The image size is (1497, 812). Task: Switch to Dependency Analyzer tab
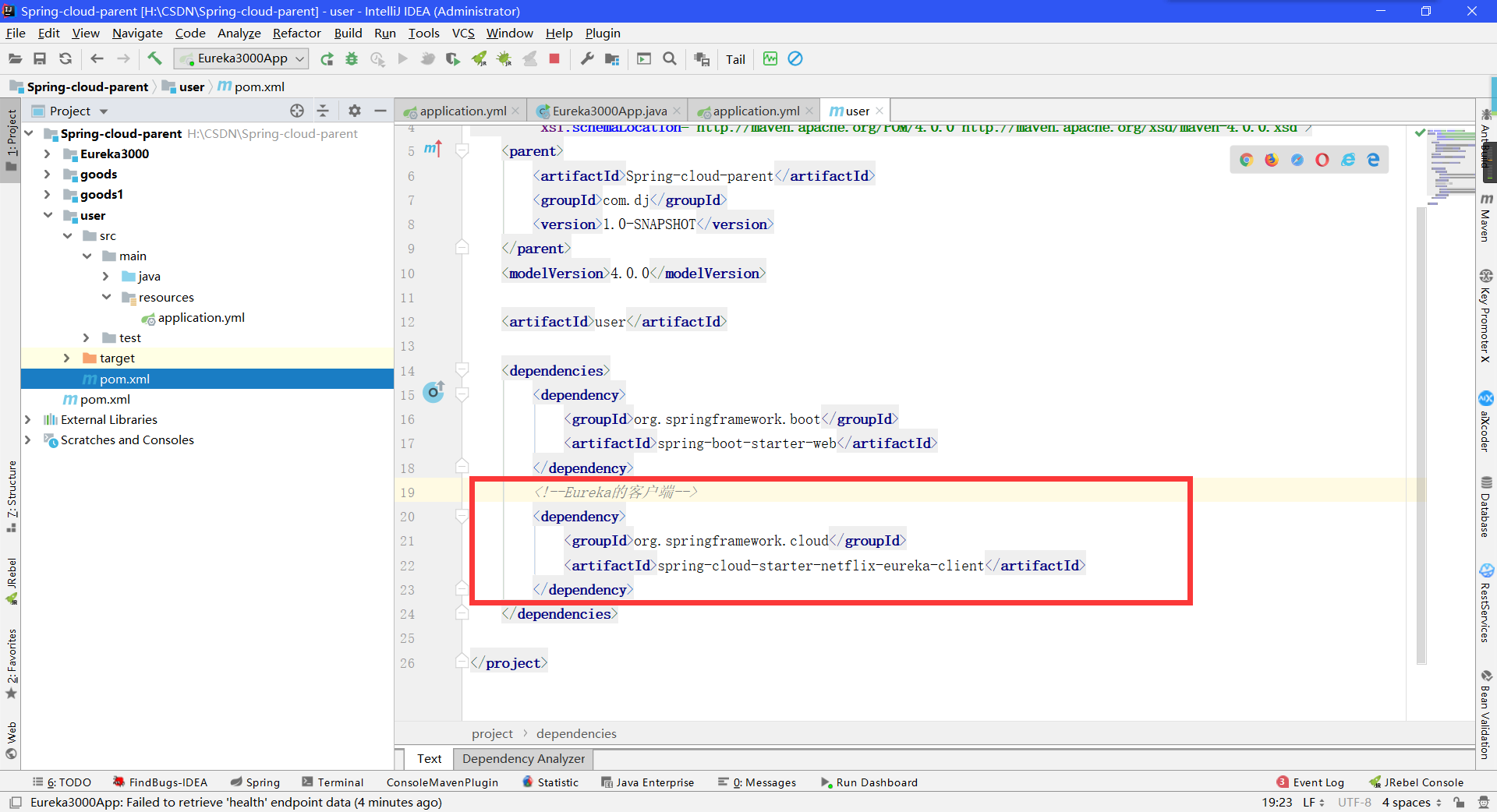pos(523,758)
